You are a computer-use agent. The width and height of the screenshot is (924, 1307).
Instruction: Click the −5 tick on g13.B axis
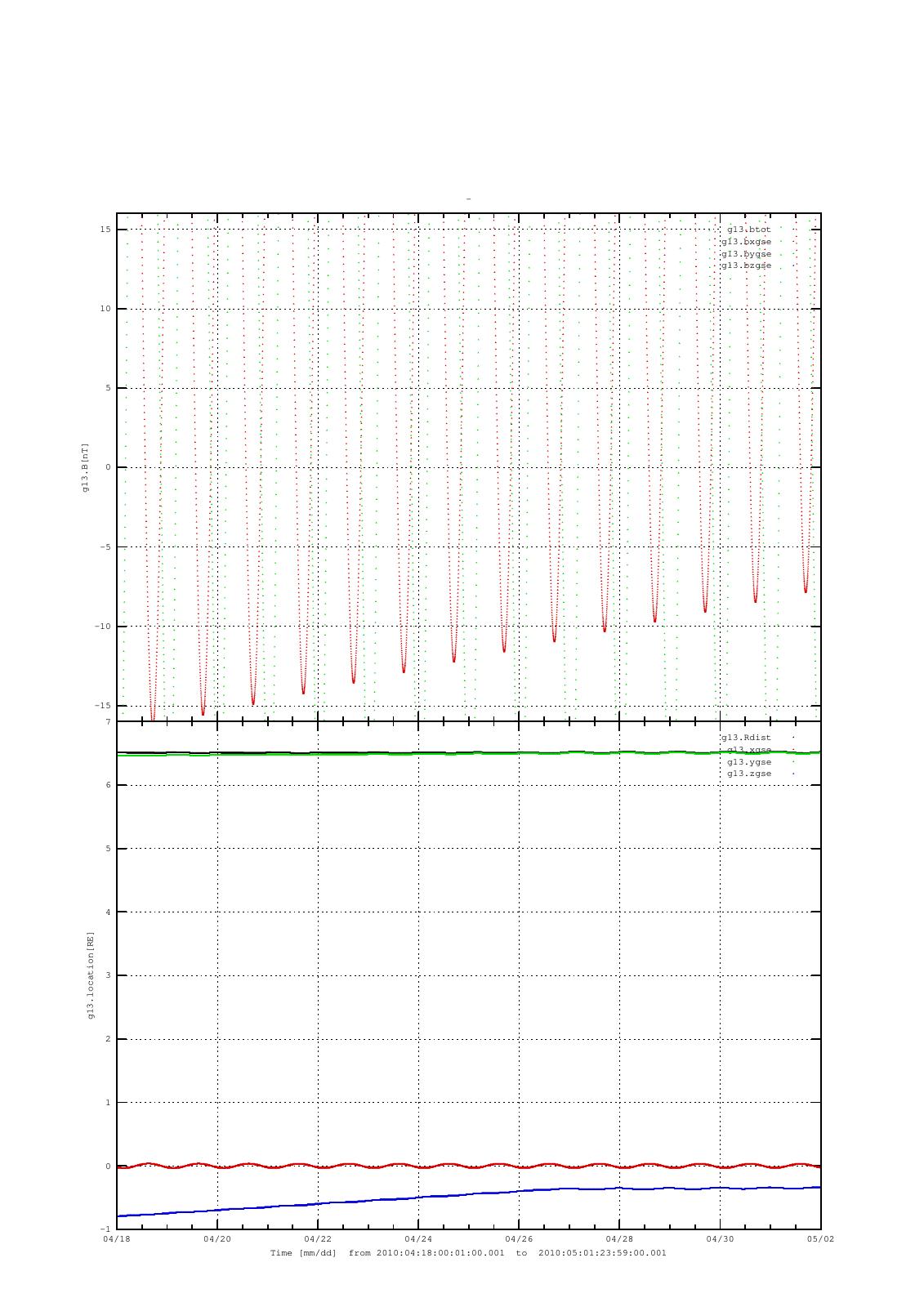click(105, 547)
